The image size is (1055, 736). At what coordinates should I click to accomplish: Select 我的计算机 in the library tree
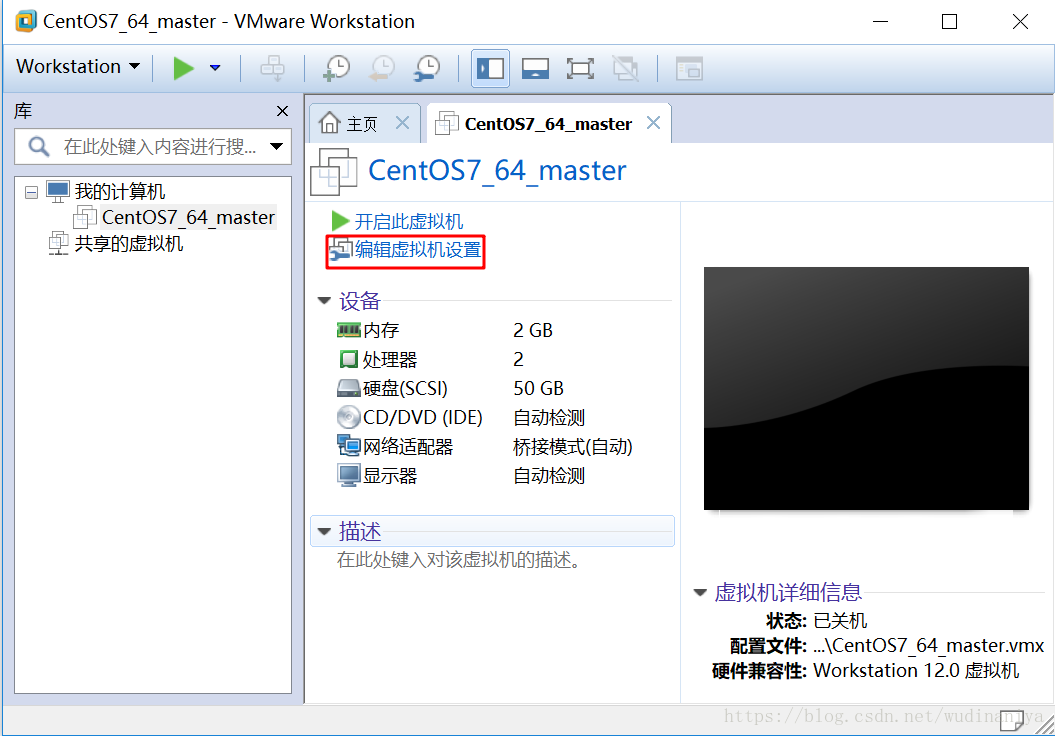tap(120, 192)
